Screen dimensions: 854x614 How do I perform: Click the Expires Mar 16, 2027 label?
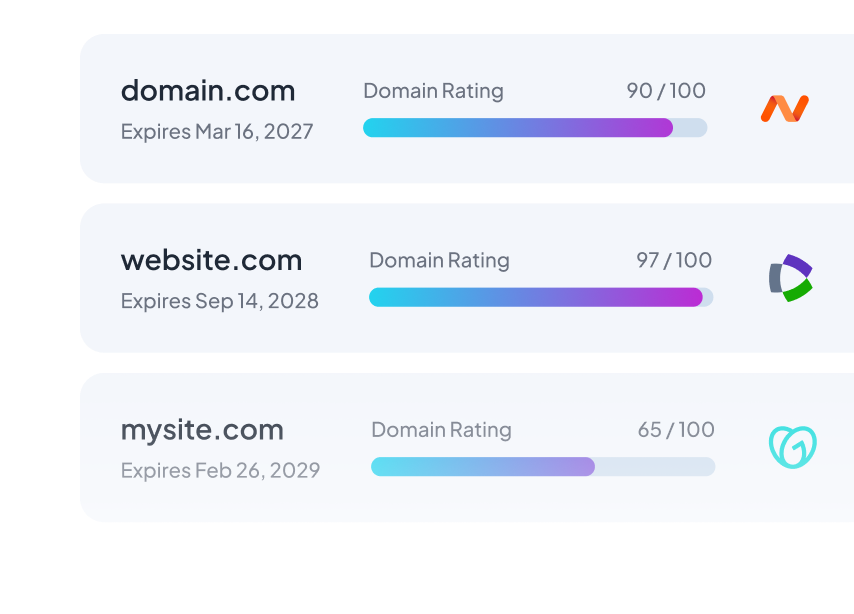[x=216, y=131]
